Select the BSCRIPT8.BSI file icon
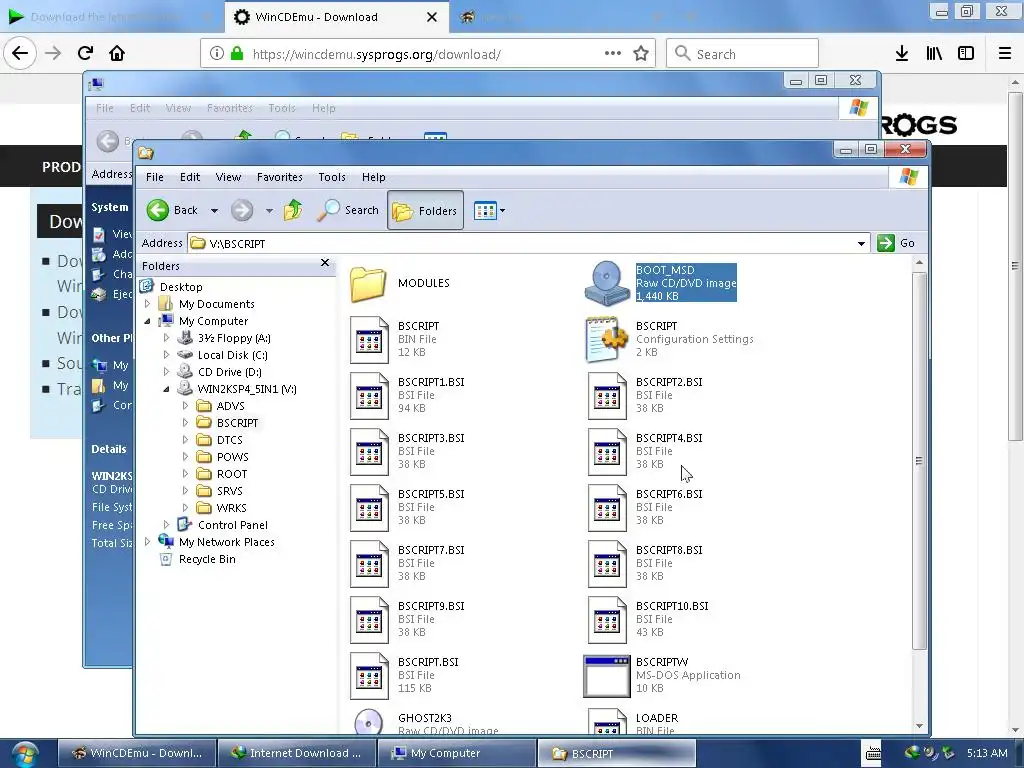The image size is (1024, 768). click(x=607, y=564)
